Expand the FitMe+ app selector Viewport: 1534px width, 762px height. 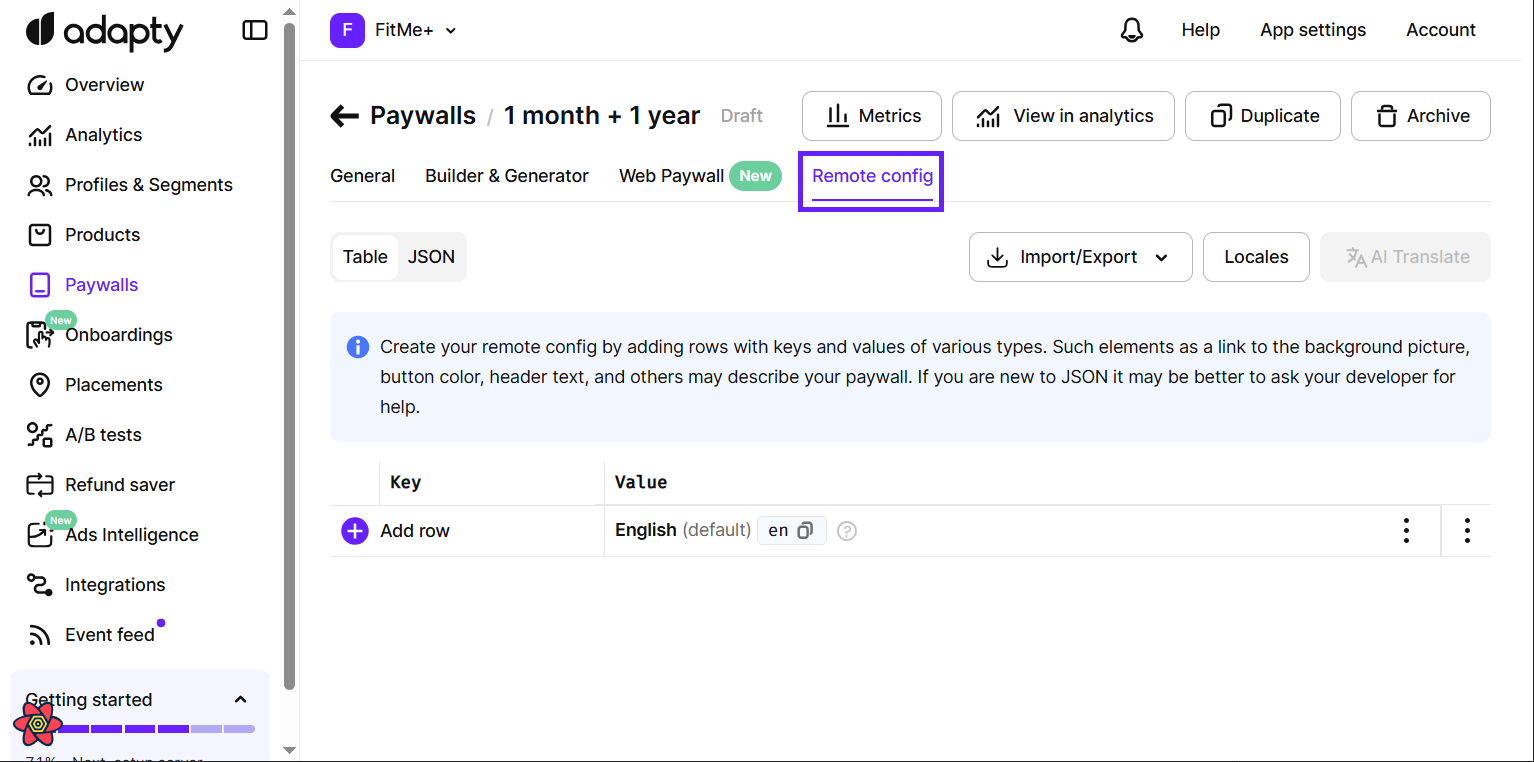point(394,30)
